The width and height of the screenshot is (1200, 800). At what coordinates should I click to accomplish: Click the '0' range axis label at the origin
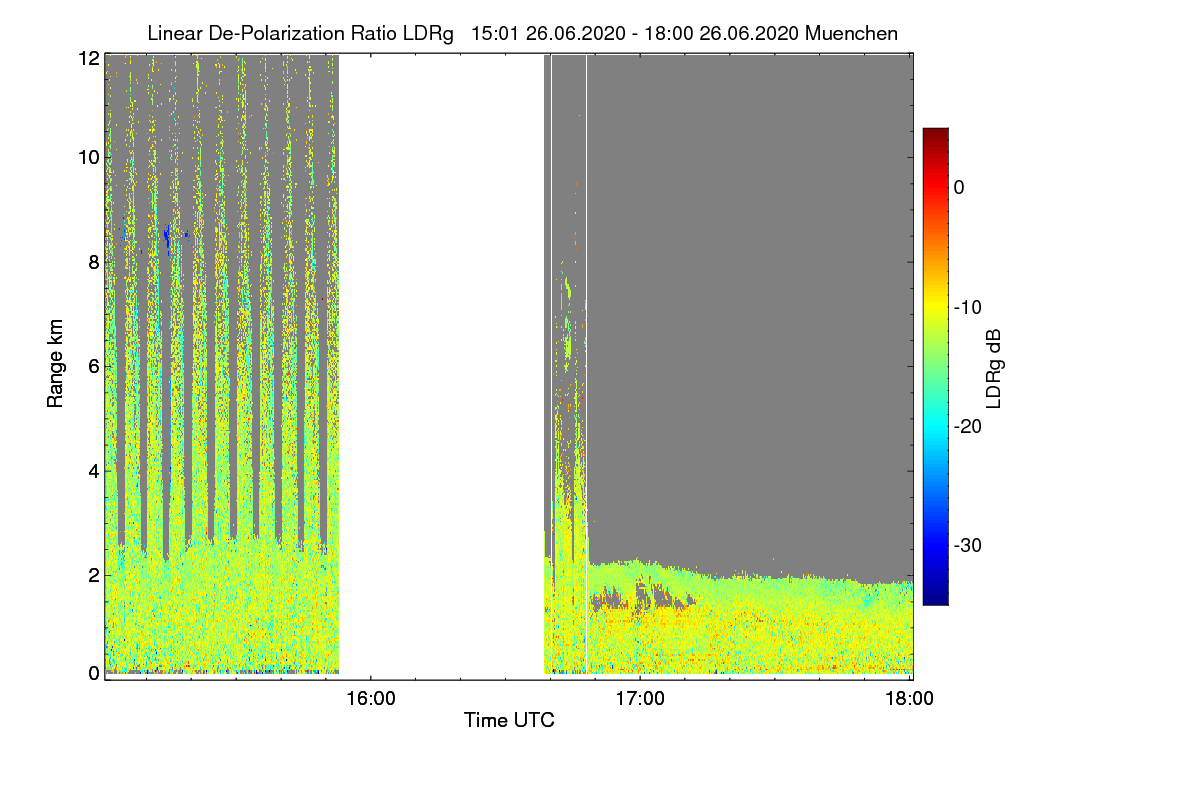[93, 673]
